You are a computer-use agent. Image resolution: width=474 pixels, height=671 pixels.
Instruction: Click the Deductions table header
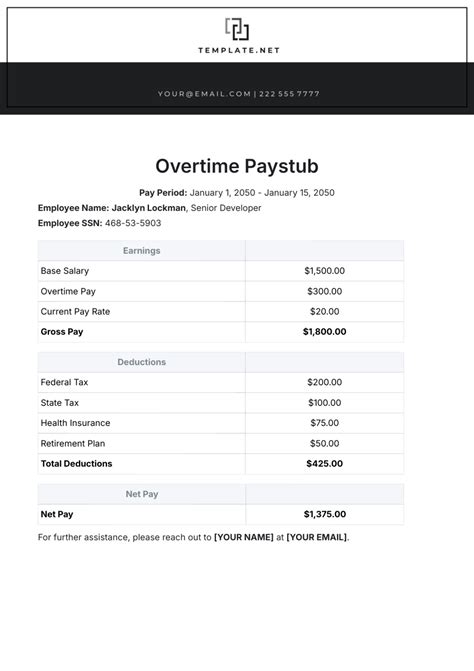142,362
